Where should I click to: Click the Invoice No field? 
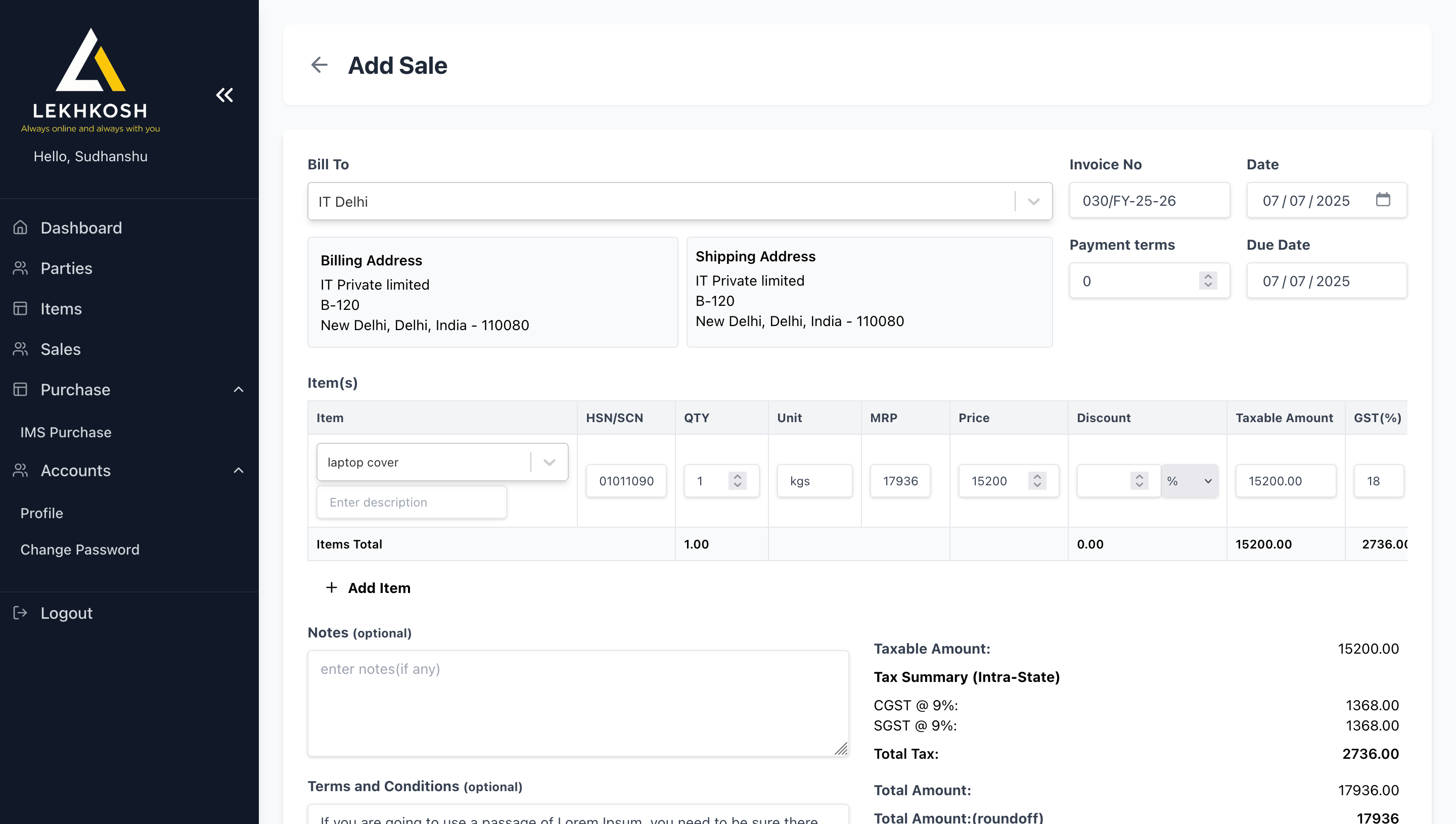click(x=1149, y=200)
